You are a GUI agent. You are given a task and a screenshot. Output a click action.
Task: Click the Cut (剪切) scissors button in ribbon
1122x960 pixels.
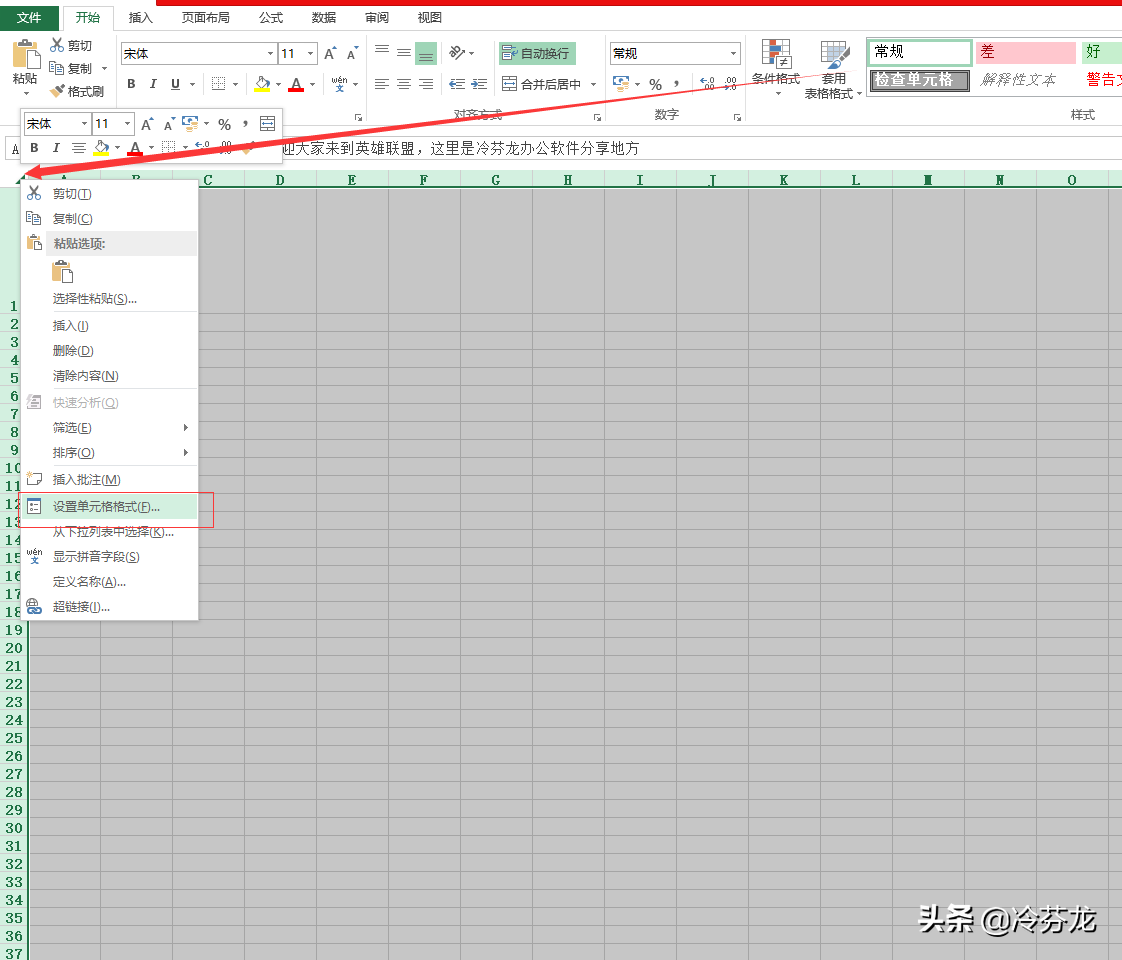[70, 45]
